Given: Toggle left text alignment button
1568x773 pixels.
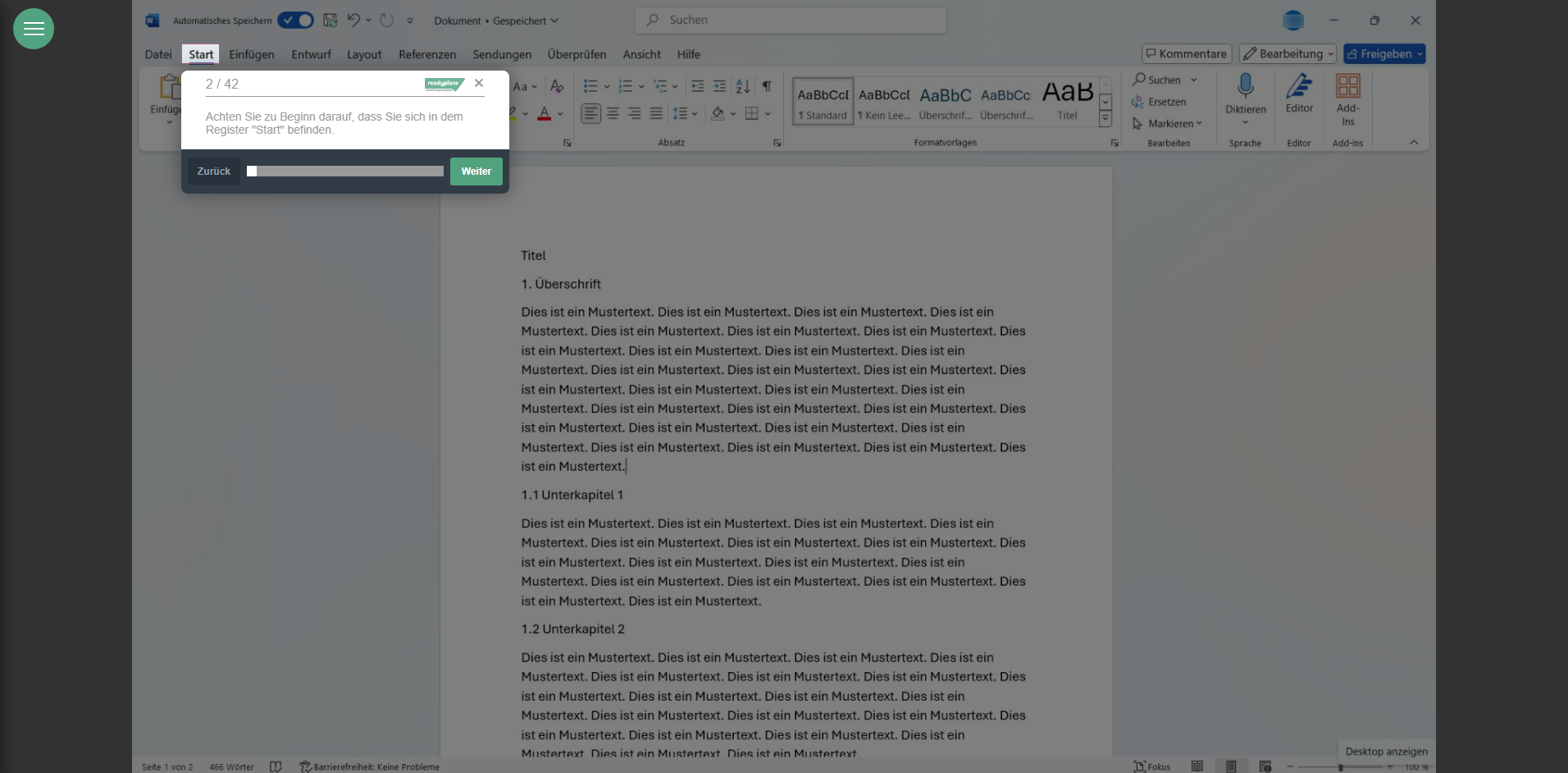Looking at the screenshot, I should click(x=590, y=113).
